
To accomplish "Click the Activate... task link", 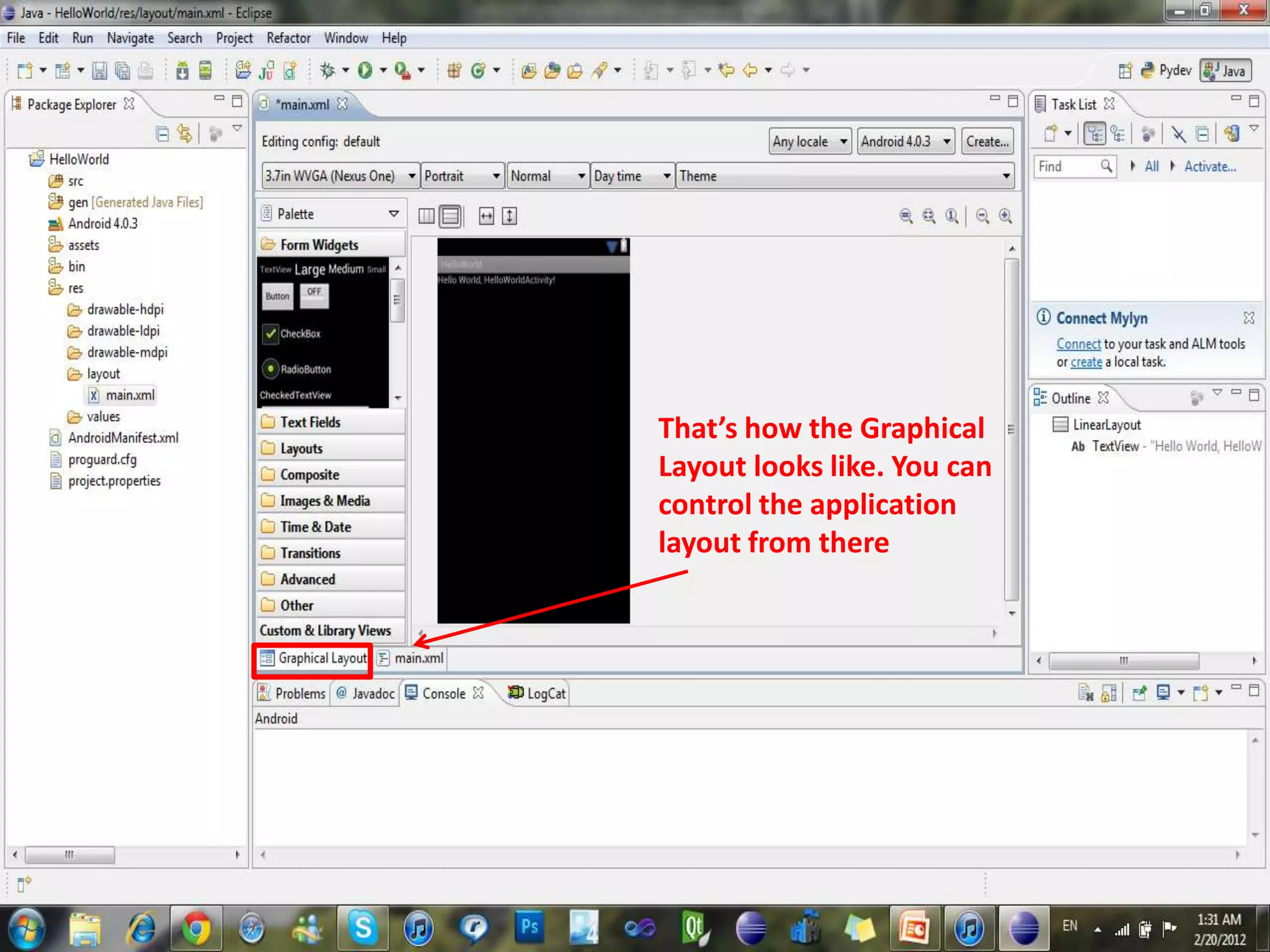I will [1210, 166].
